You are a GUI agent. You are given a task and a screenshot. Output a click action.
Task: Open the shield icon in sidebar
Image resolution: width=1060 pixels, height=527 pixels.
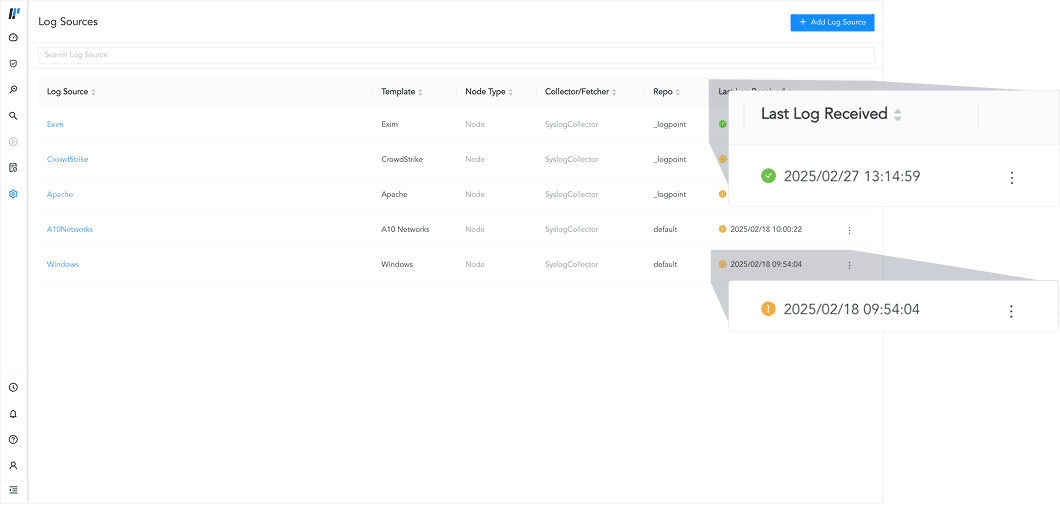(x=13, y=63)
